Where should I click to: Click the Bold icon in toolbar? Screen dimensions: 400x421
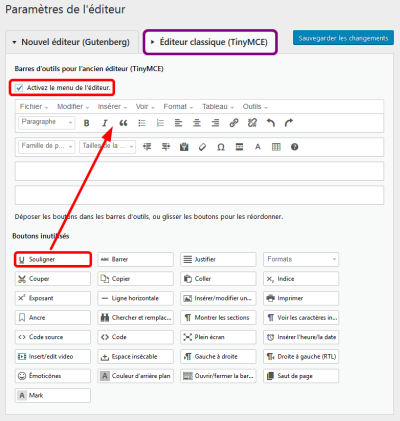click(x=86, y=123)
